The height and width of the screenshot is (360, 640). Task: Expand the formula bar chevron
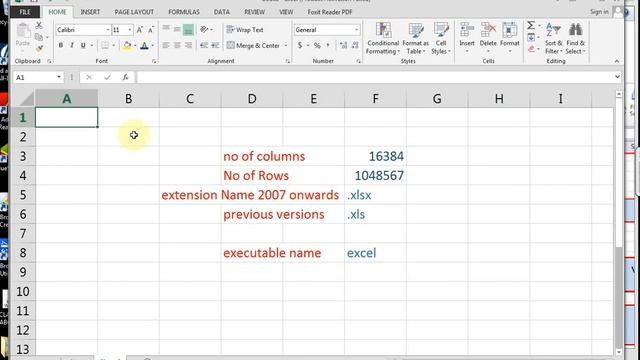(617, 77)
